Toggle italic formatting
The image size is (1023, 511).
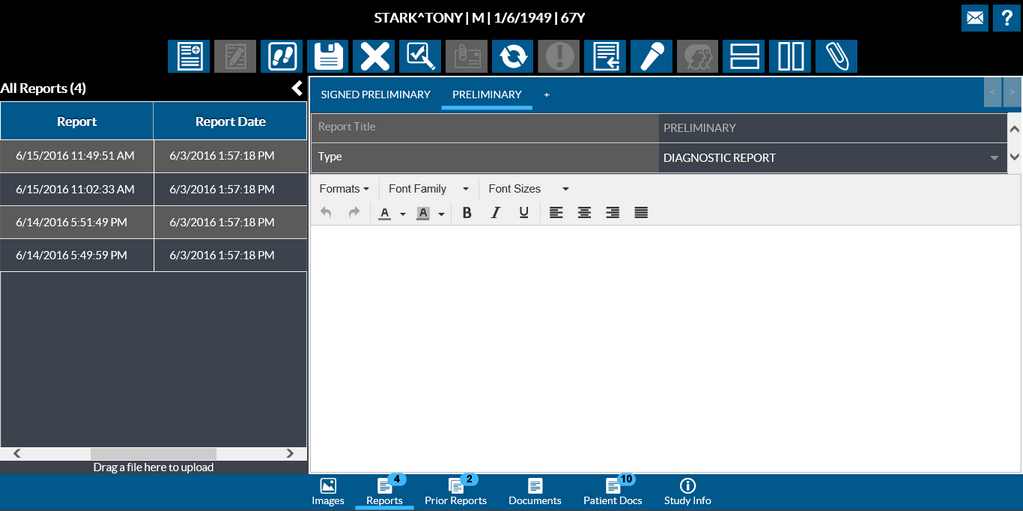[x=495, y=213]
